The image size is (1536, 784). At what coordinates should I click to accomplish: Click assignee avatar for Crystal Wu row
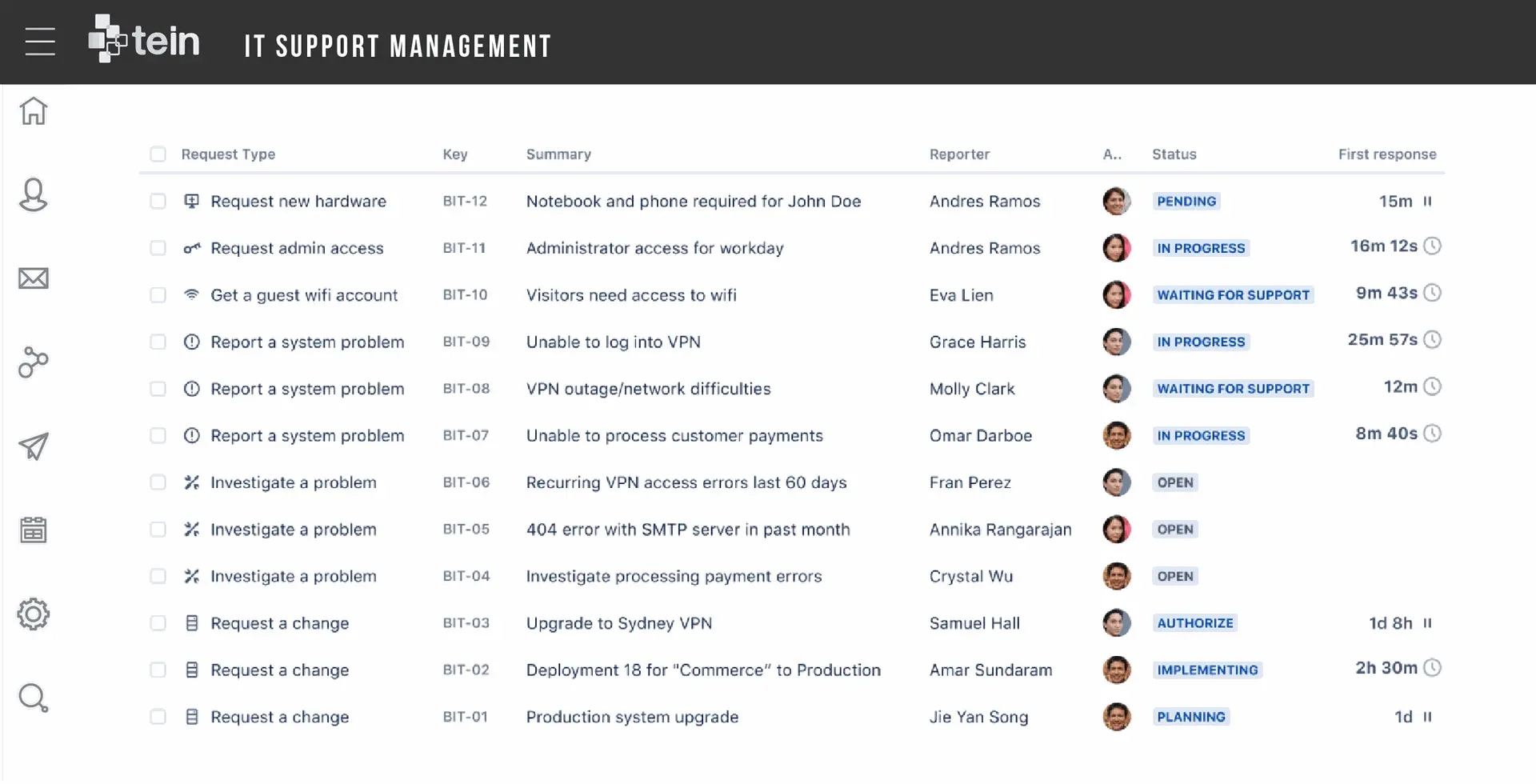pyautogui.click(x=1116, y=577)
